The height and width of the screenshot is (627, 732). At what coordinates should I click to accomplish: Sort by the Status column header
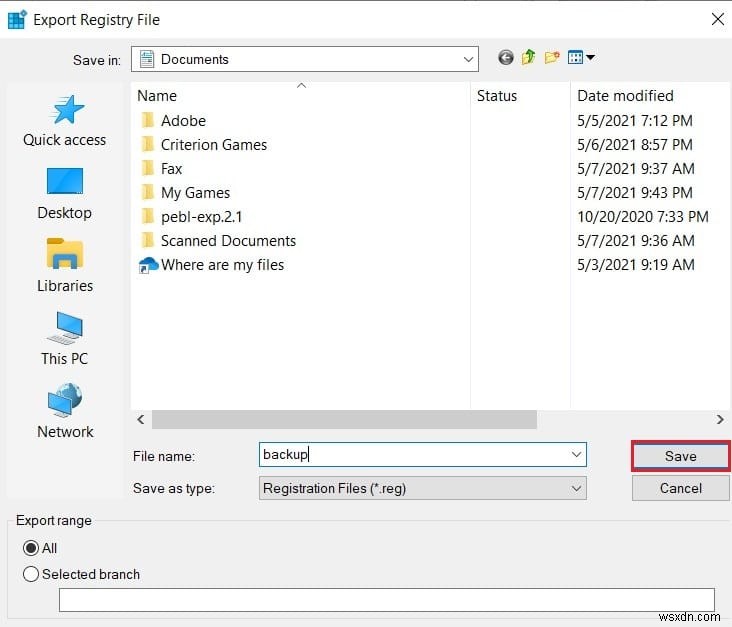pos(520,95)
